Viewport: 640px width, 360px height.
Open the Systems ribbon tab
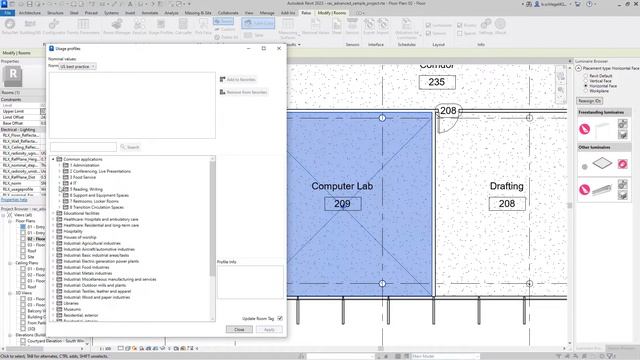(111, 13)
